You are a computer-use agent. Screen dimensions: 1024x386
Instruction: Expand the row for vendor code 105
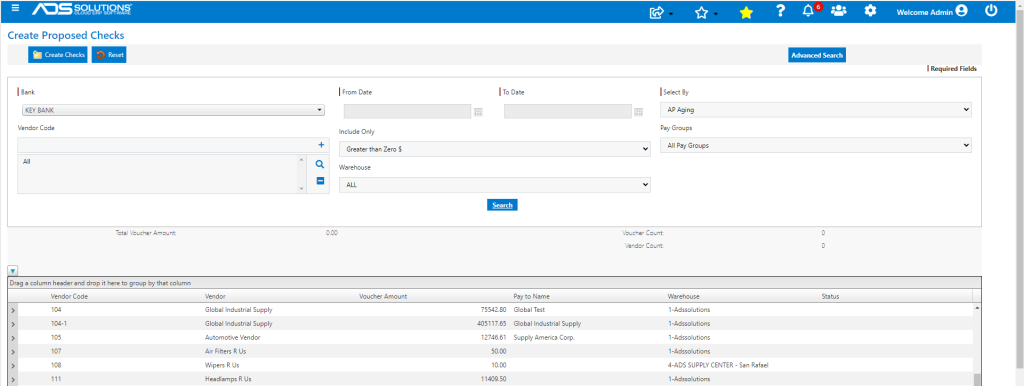(13, 338)
